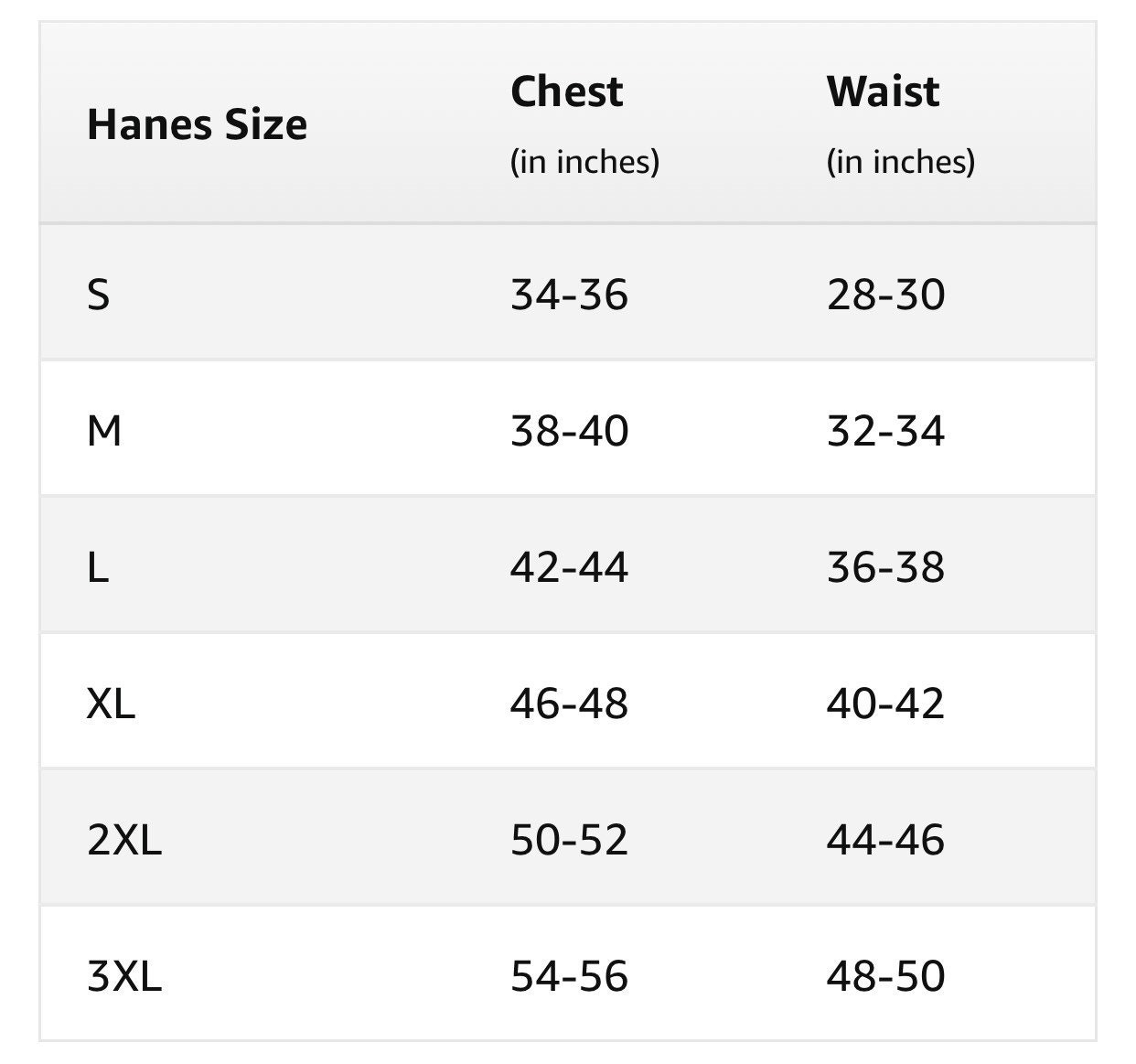Click the 36-38 waist measurement cell
The height and width of the screenshot is (1064, 1136).
coord(885,567)
